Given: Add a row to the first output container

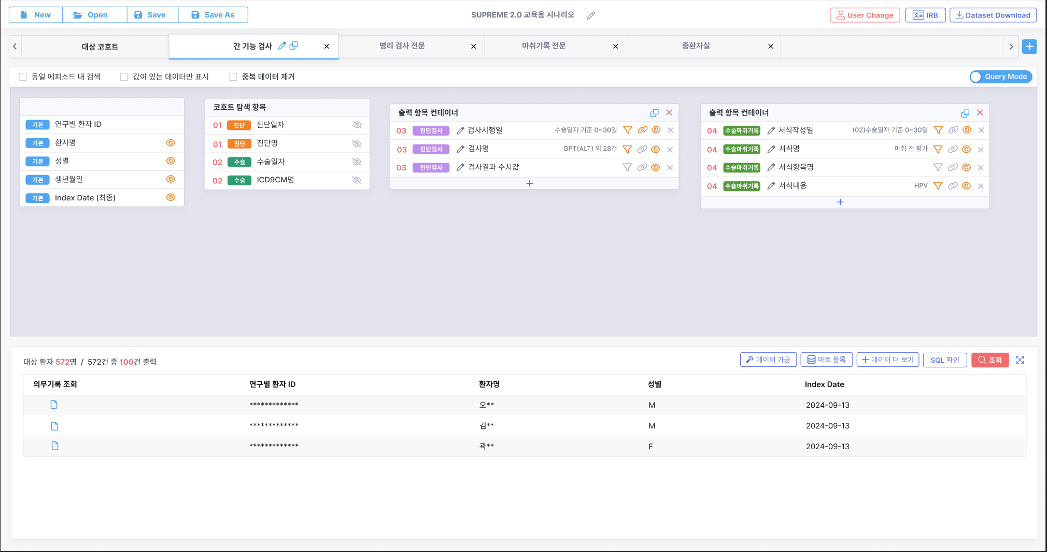Looking at the screenshot, I should pos(529,183).
